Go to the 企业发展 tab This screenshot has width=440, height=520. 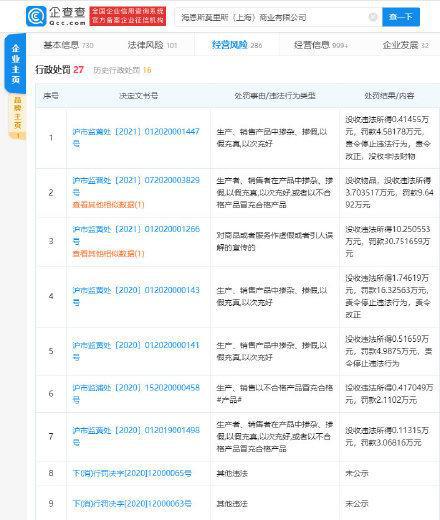click(x=405, y=45)
